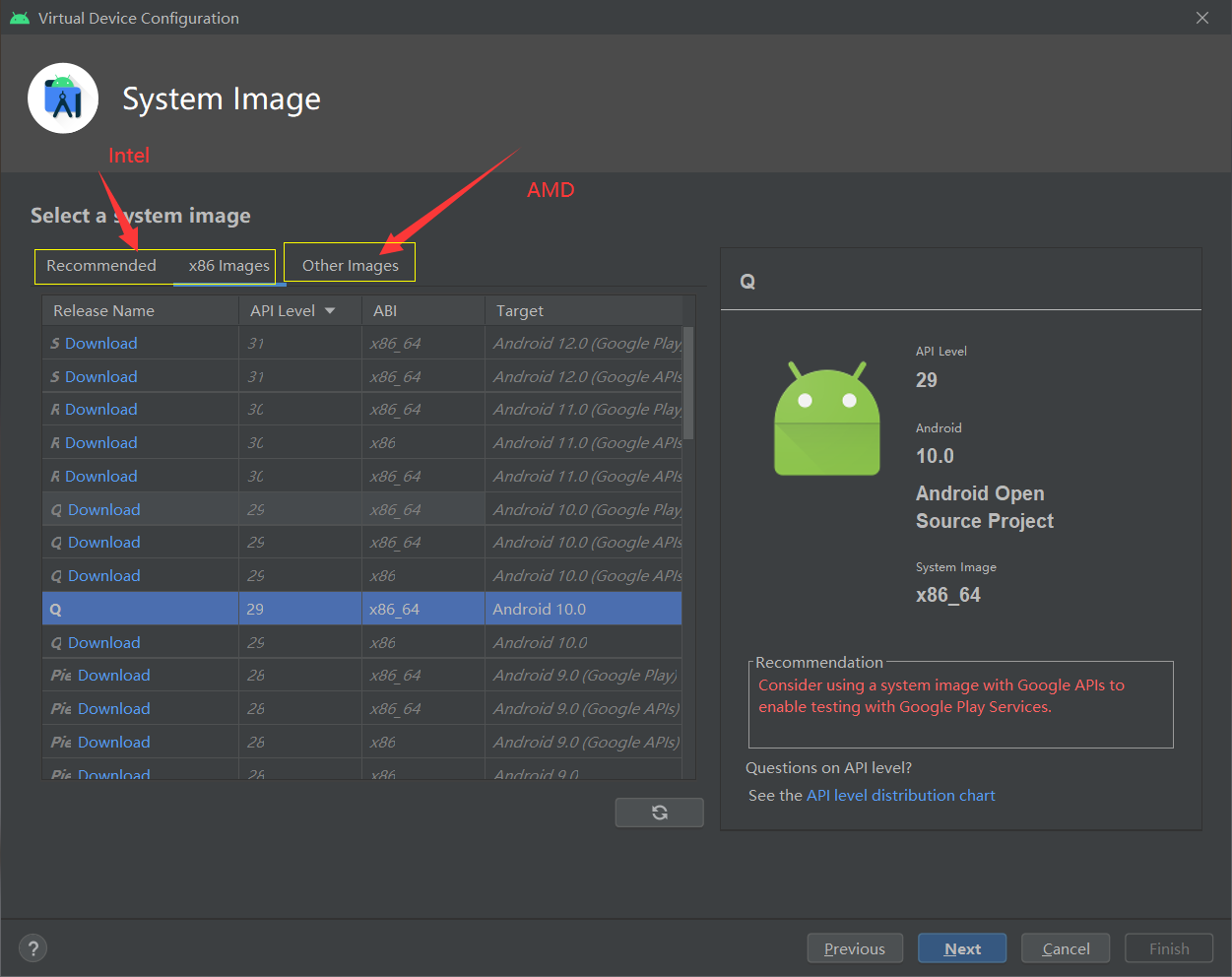This screenshot has width=1232, height=977.
Task: Download Q x86_64 Android 10.0 Google Play image
Action: pyautogui.click(x=104, y=510)
